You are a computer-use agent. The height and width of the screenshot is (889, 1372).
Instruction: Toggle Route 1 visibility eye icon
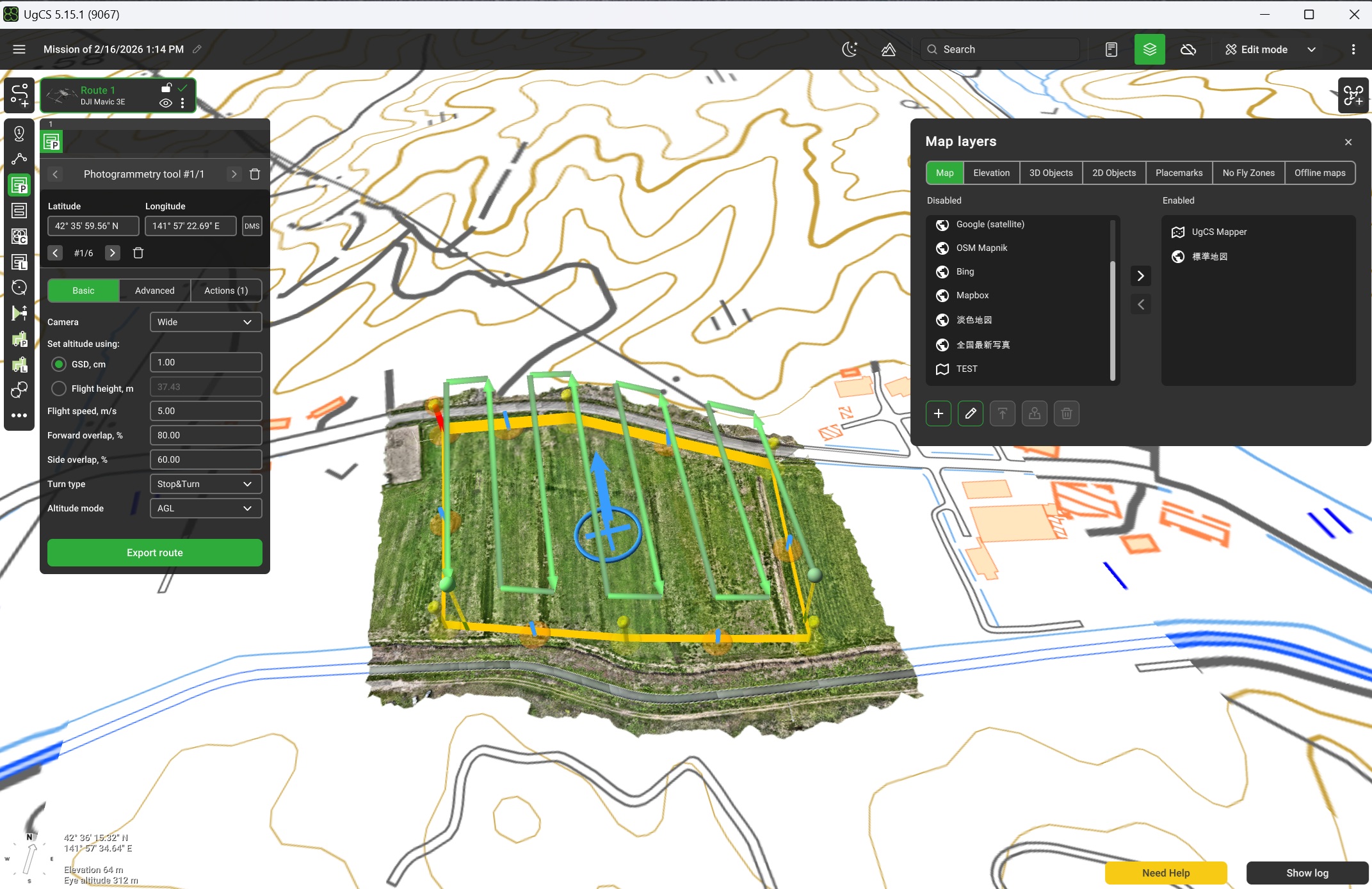click(x=166, y=102)
